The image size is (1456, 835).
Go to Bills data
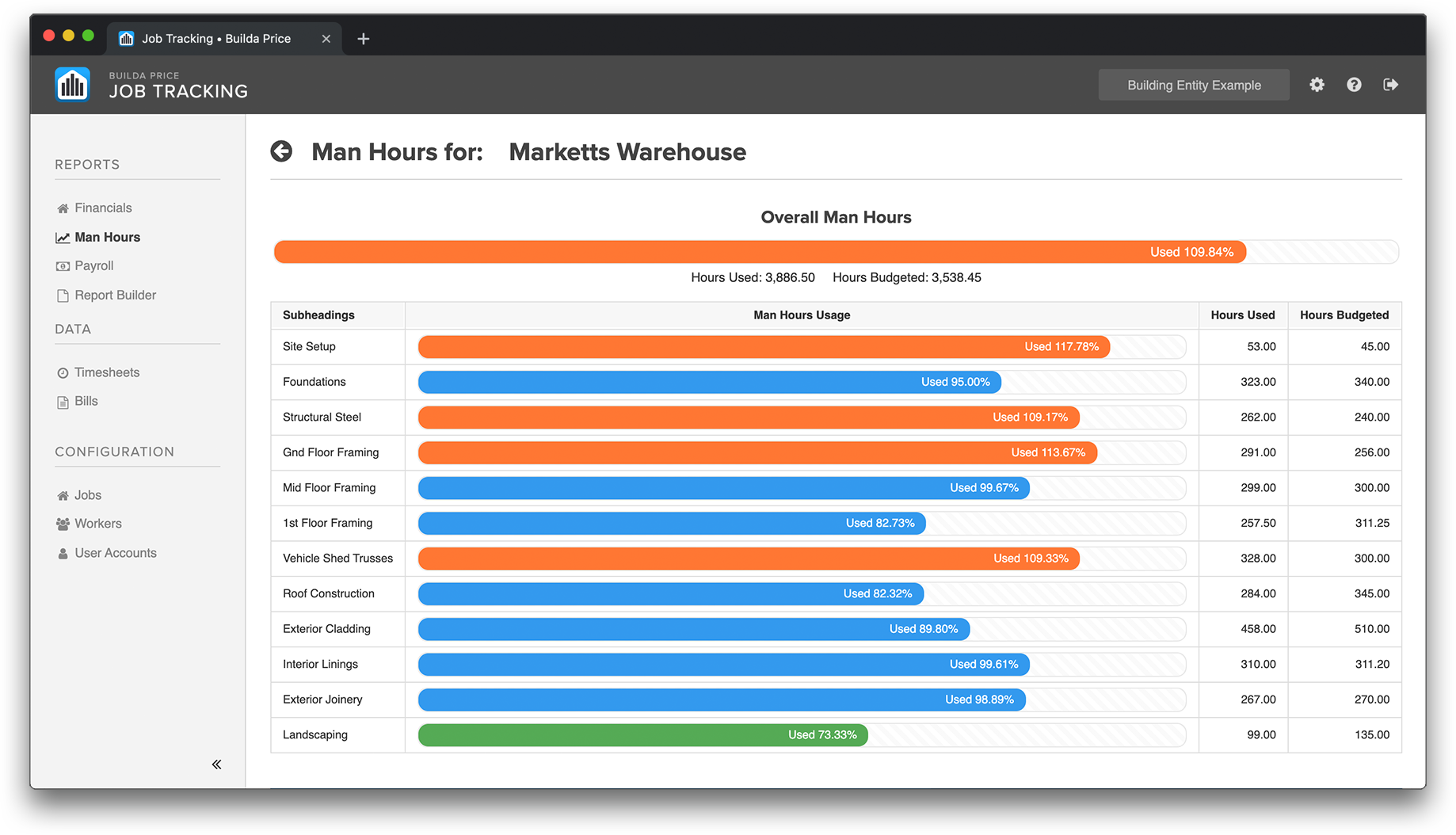(86, 401)
